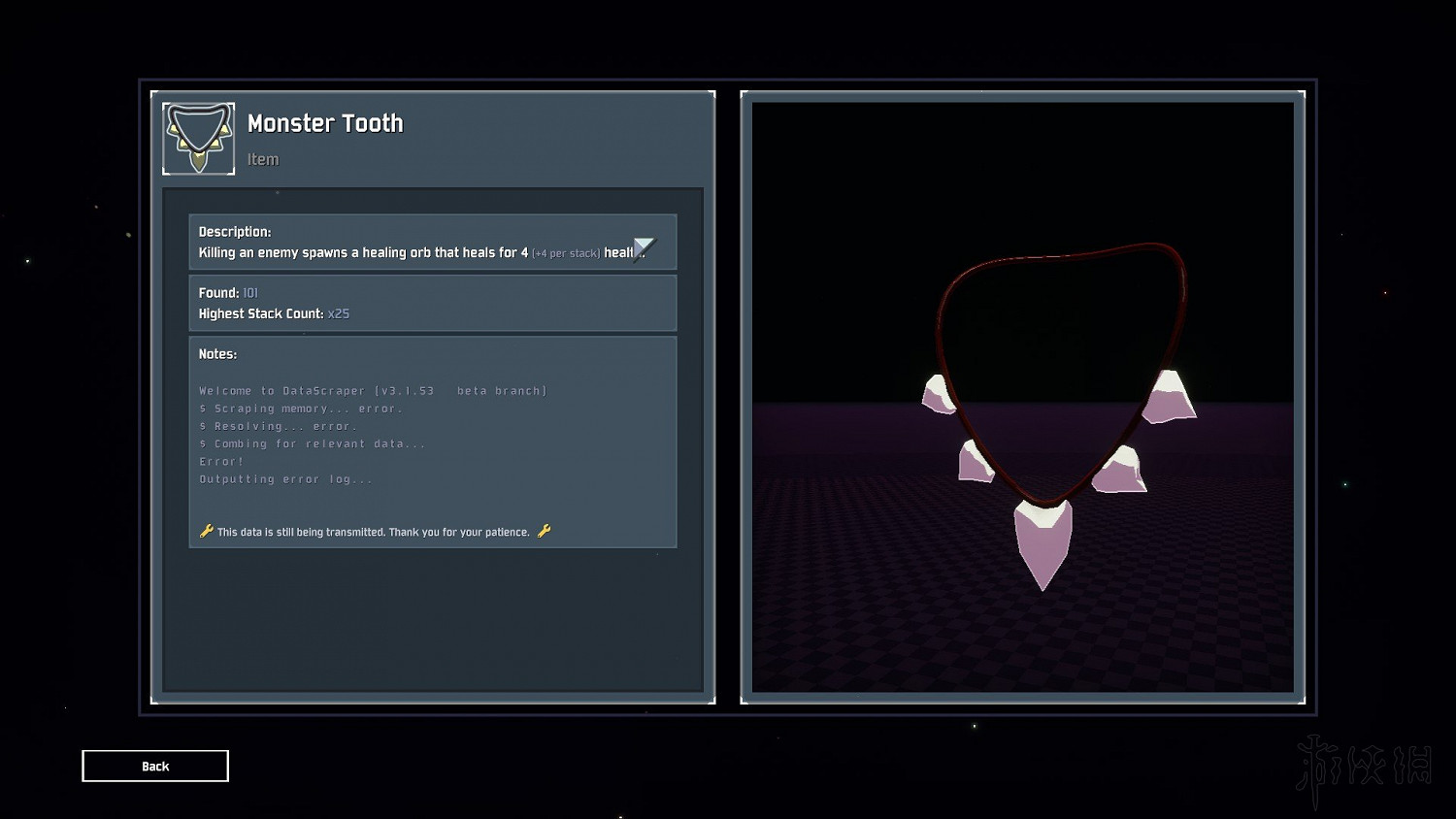Image resolution: width=1456 pixels, height=819 pixels.
Task: Click the bottom center tooth on necklace model
Action: 1042,541
